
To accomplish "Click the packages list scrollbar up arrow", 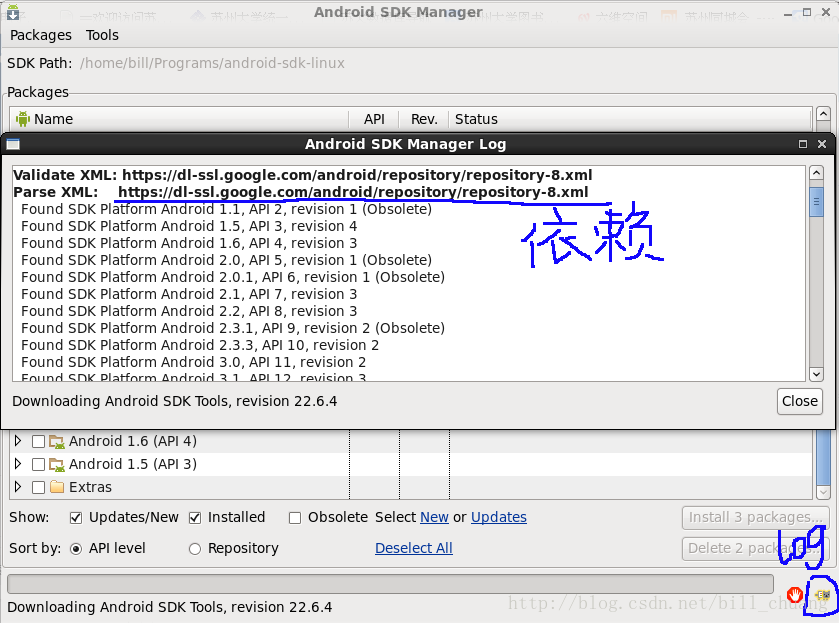I will (x=823, y=113).
